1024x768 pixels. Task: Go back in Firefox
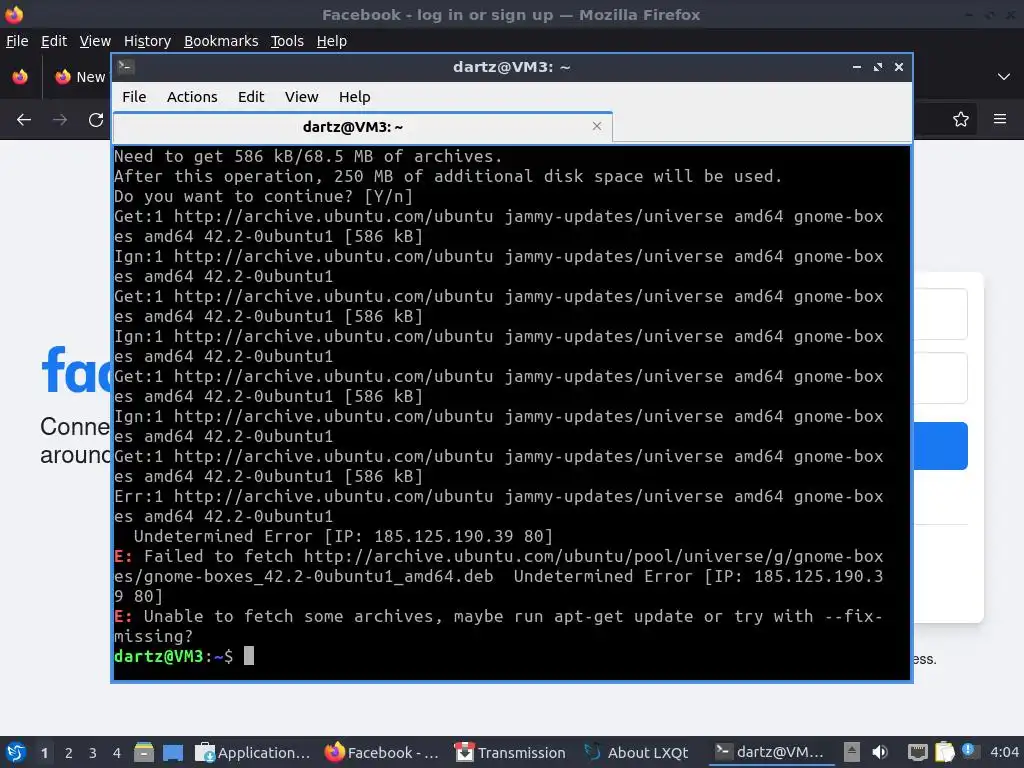click(x=24, y=120)
